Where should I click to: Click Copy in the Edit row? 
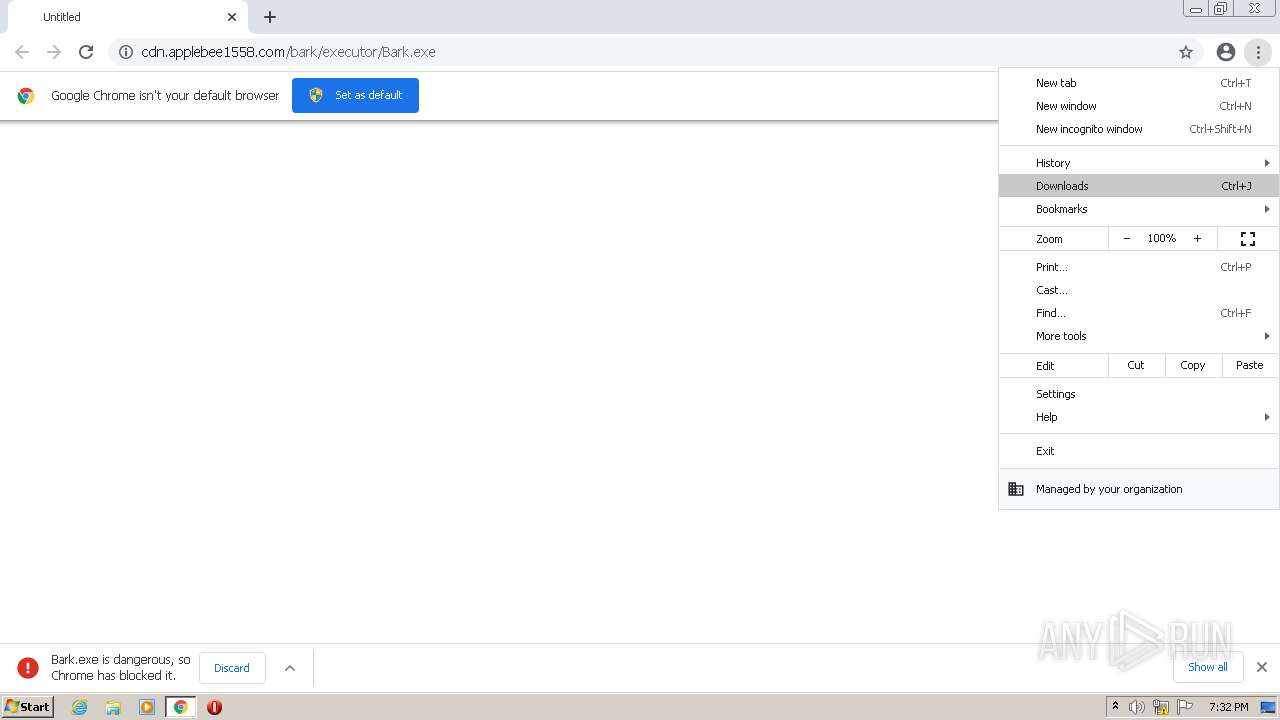pos(1193,365)
